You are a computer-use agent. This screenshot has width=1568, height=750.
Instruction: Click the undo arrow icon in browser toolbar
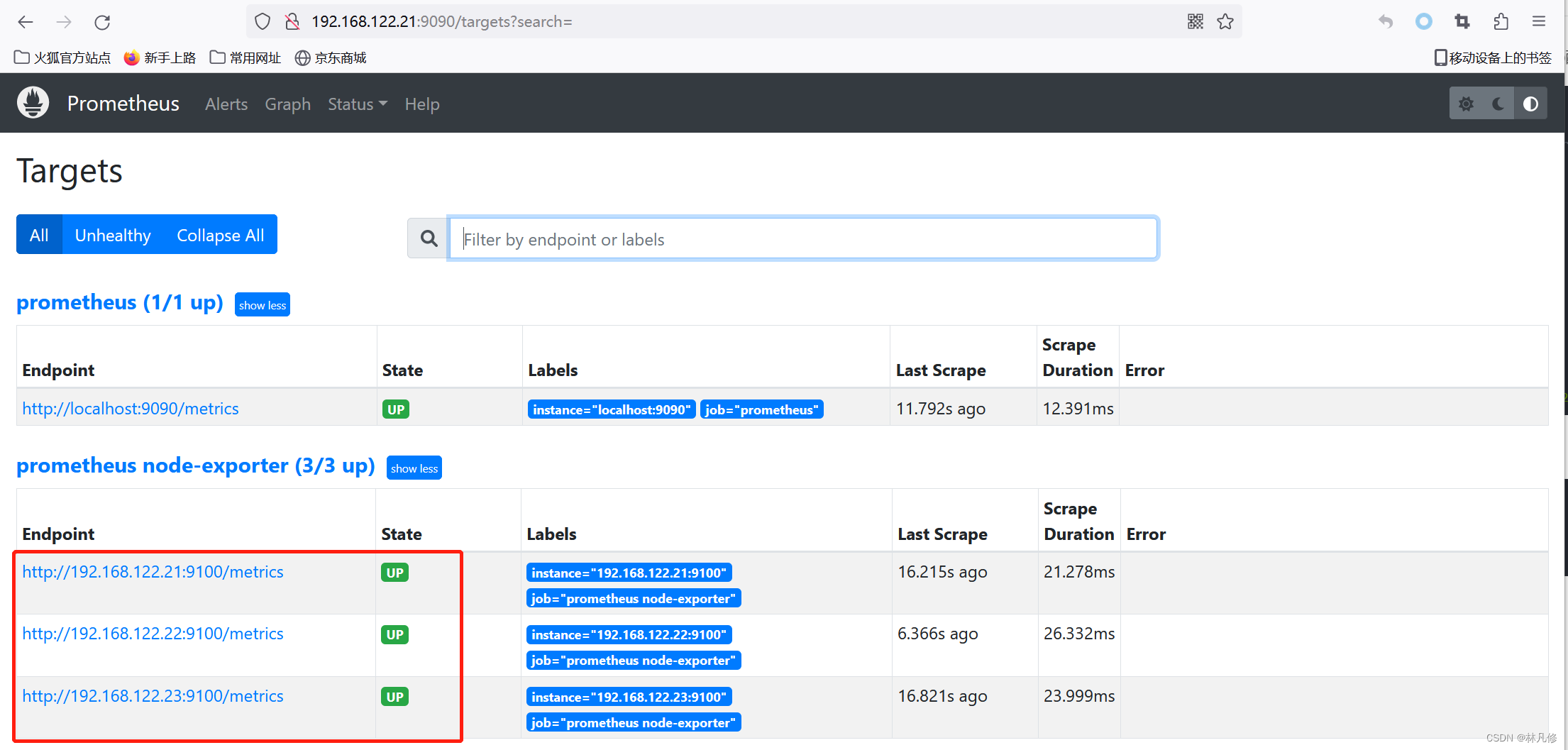(1385, 22)
